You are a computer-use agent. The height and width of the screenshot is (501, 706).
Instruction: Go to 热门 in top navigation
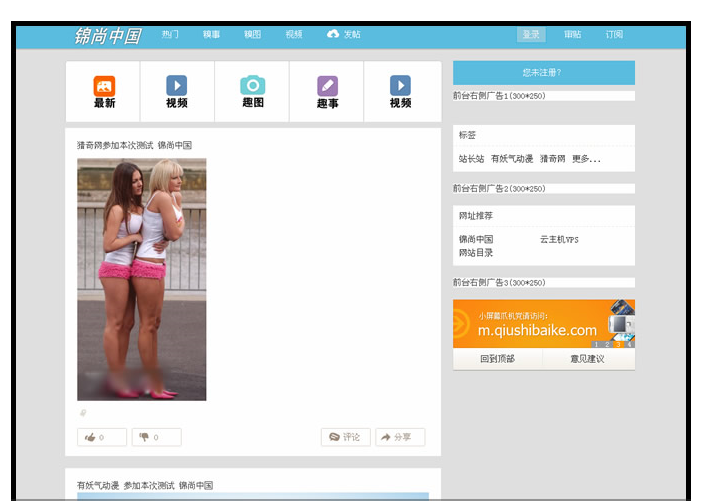170,34
